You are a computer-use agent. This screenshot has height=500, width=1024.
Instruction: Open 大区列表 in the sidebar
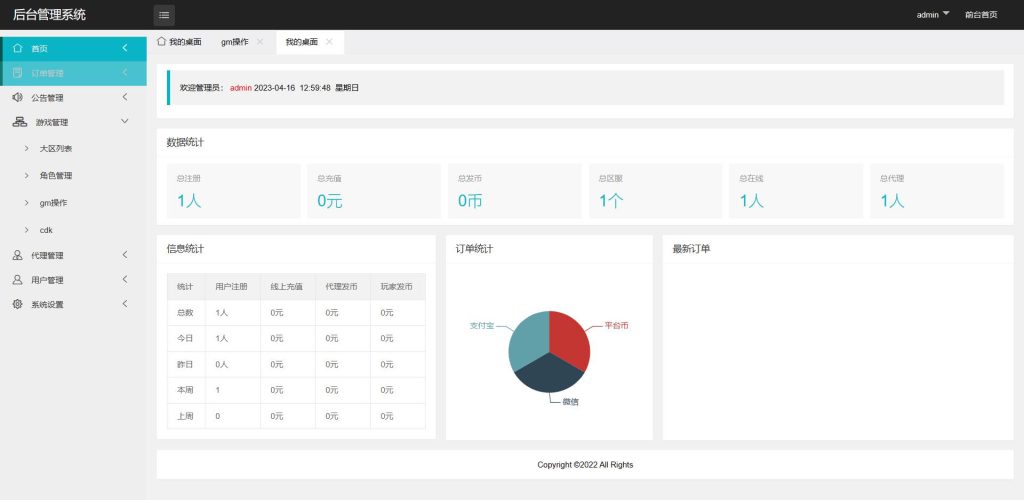[56, 148]
